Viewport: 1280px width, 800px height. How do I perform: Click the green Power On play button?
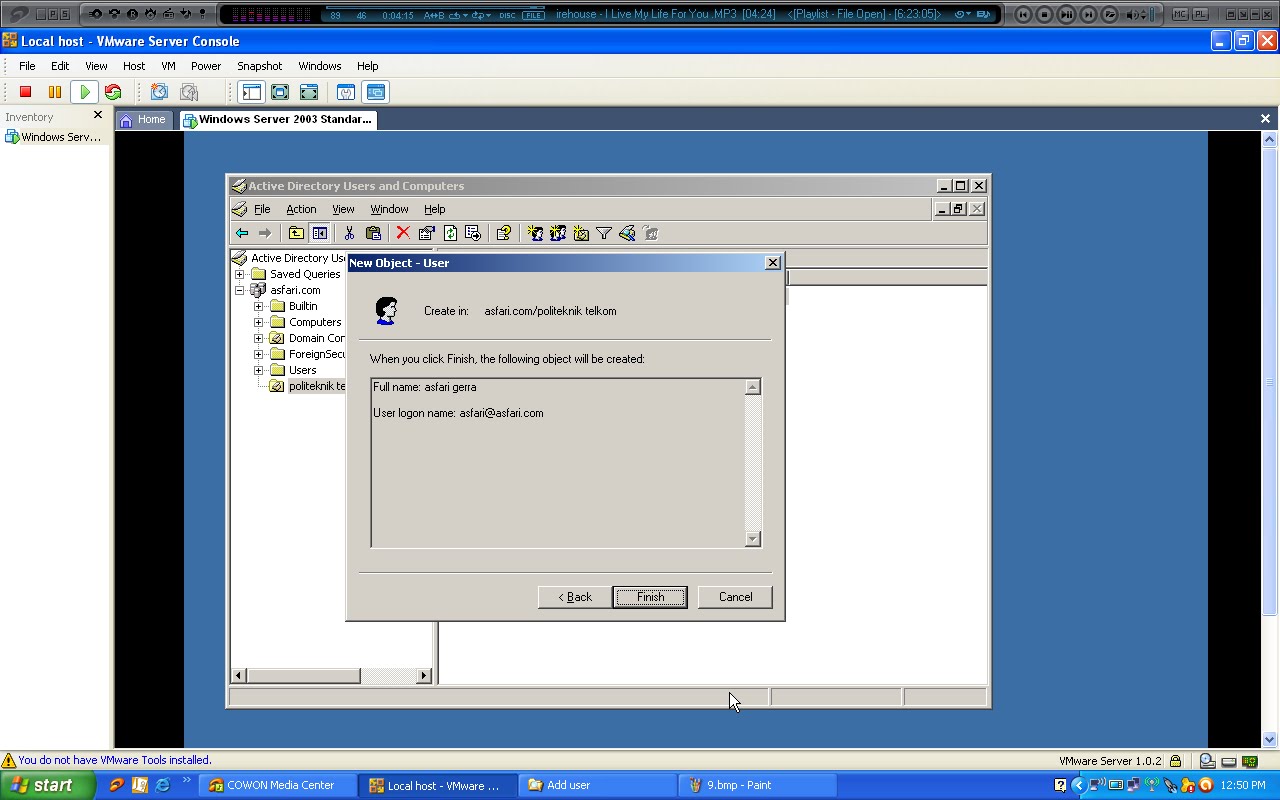(x=85, y=92)
